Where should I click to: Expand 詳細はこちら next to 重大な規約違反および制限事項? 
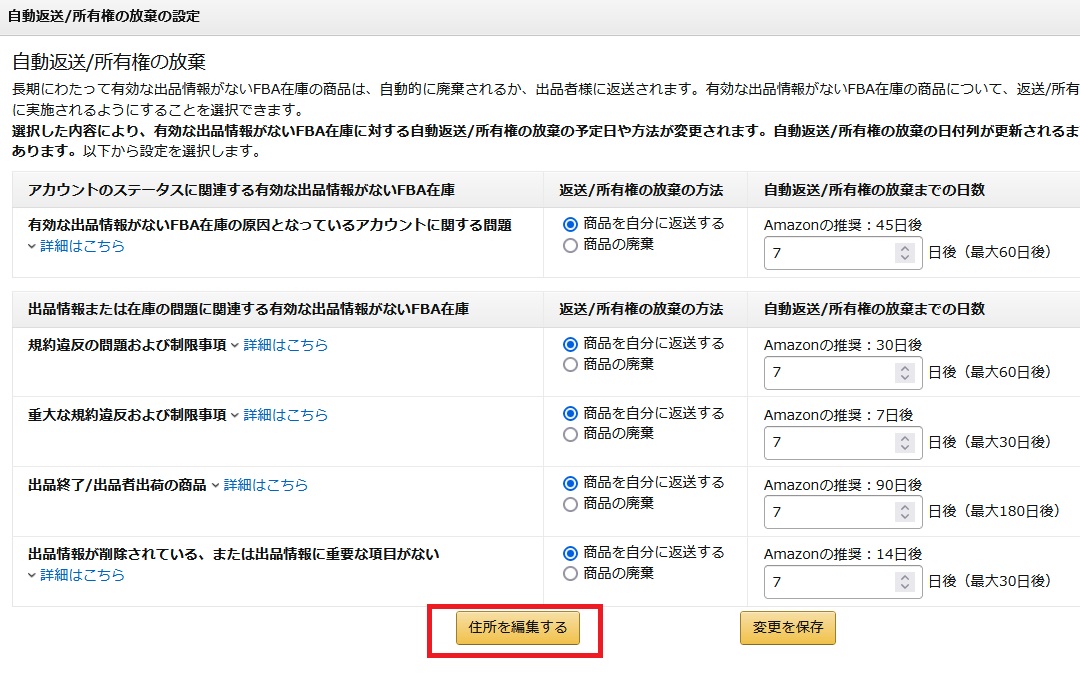[x=285, y=415]
